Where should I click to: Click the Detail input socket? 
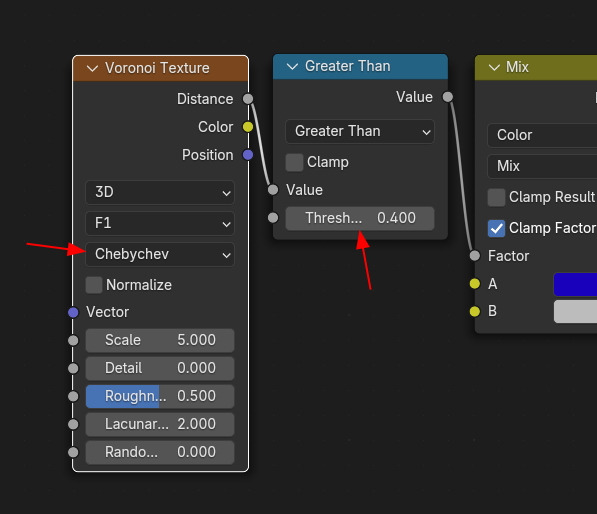(73, 369)
